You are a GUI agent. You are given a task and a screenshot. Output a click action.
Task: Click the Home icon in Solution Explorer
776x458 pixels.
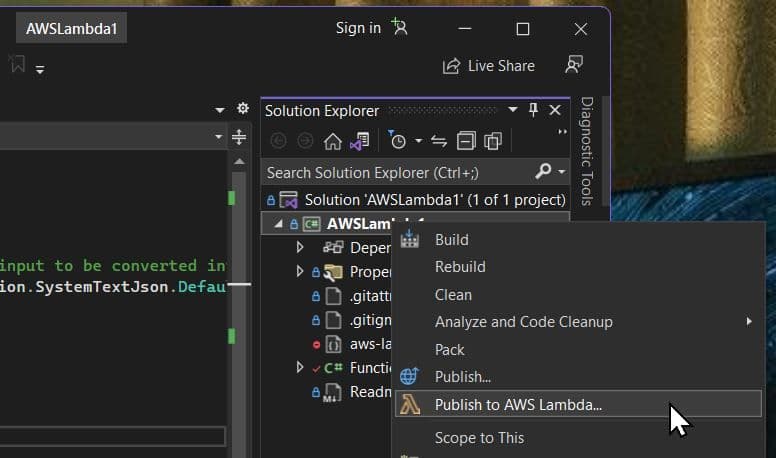[x=333, y=141]
